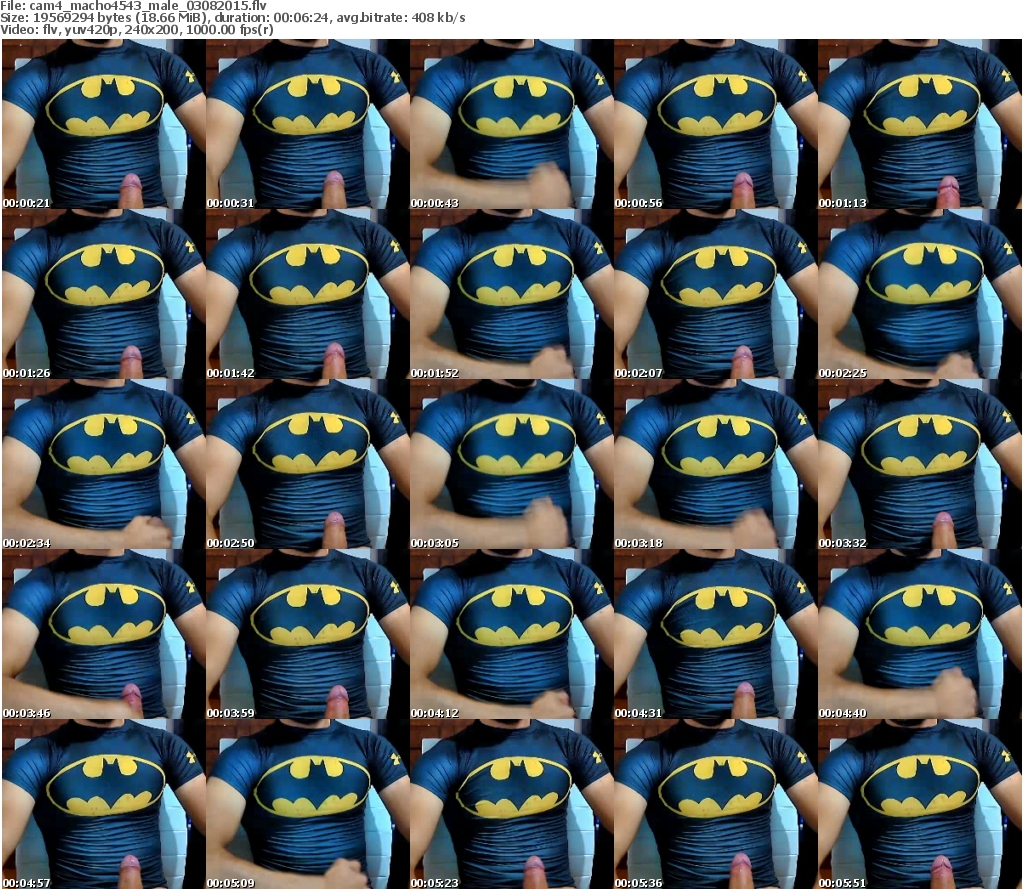Choose the frame stamped 00:05:09
This screenshot has height=889, width=1024.
[x=308, y=803]
